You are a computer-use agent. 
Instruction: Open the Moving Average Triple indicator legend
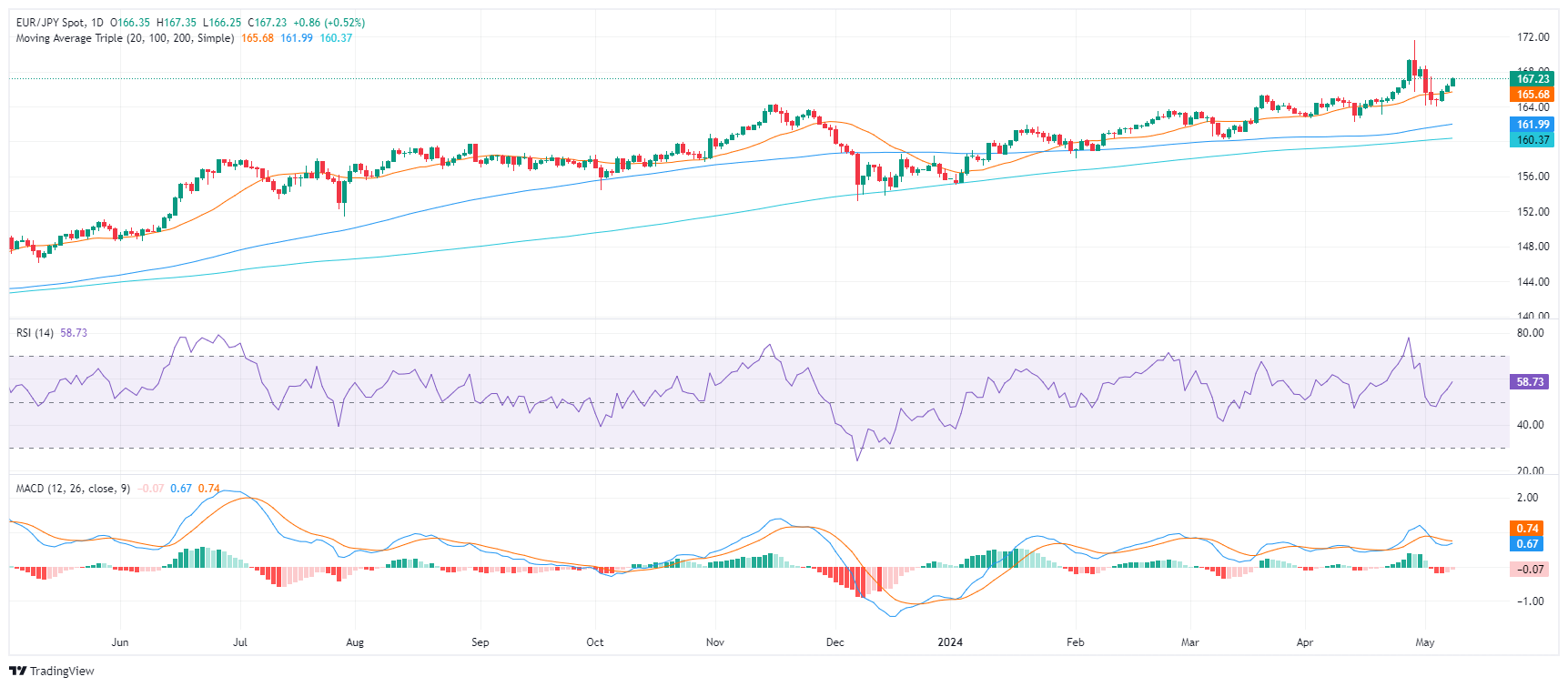pyautogui.click(x=125, y=38)
